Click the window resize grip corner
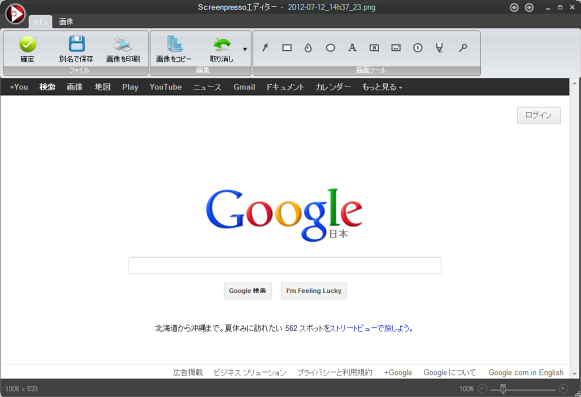 point(578,394)
